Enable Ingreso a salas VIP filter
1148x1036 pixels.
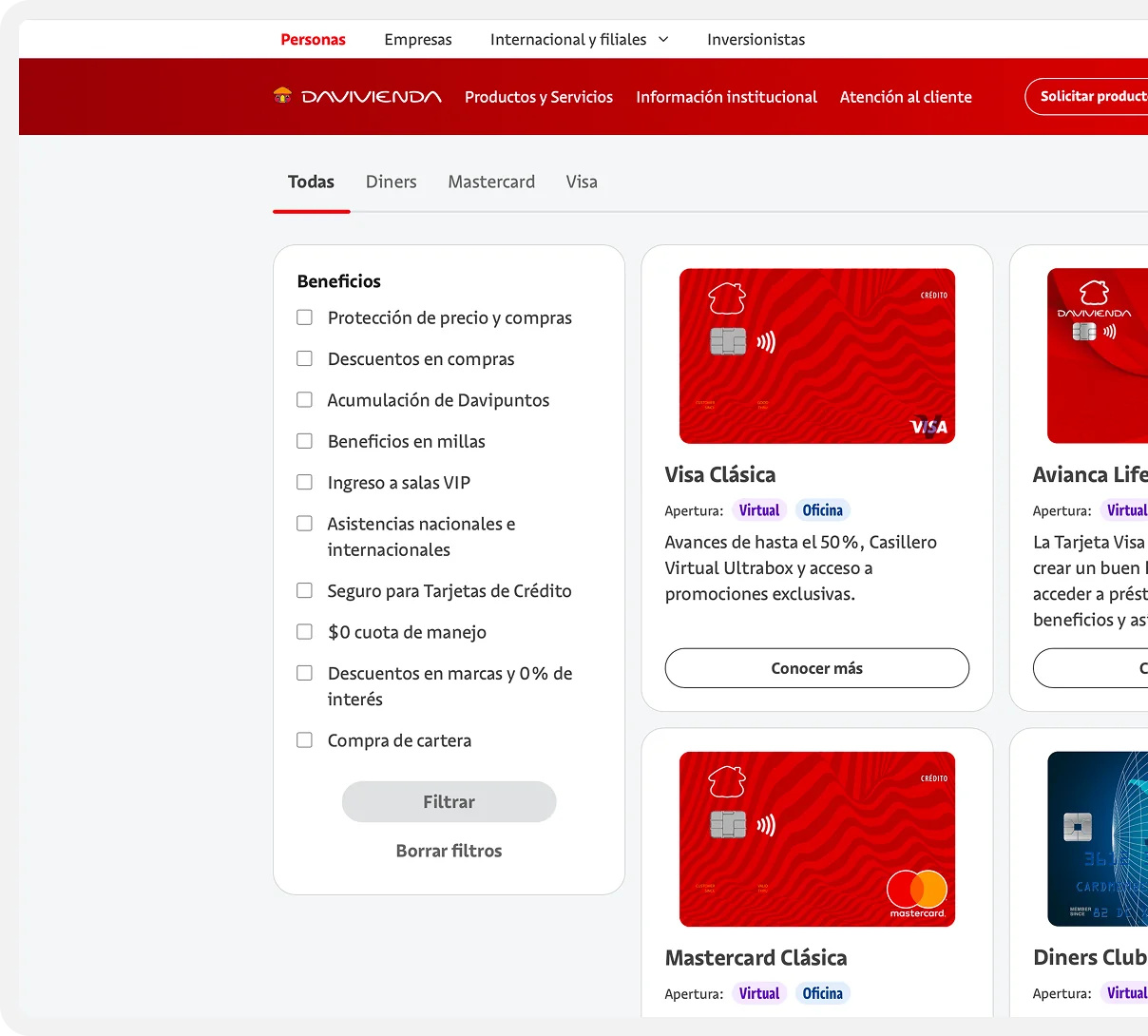[304, 482]
